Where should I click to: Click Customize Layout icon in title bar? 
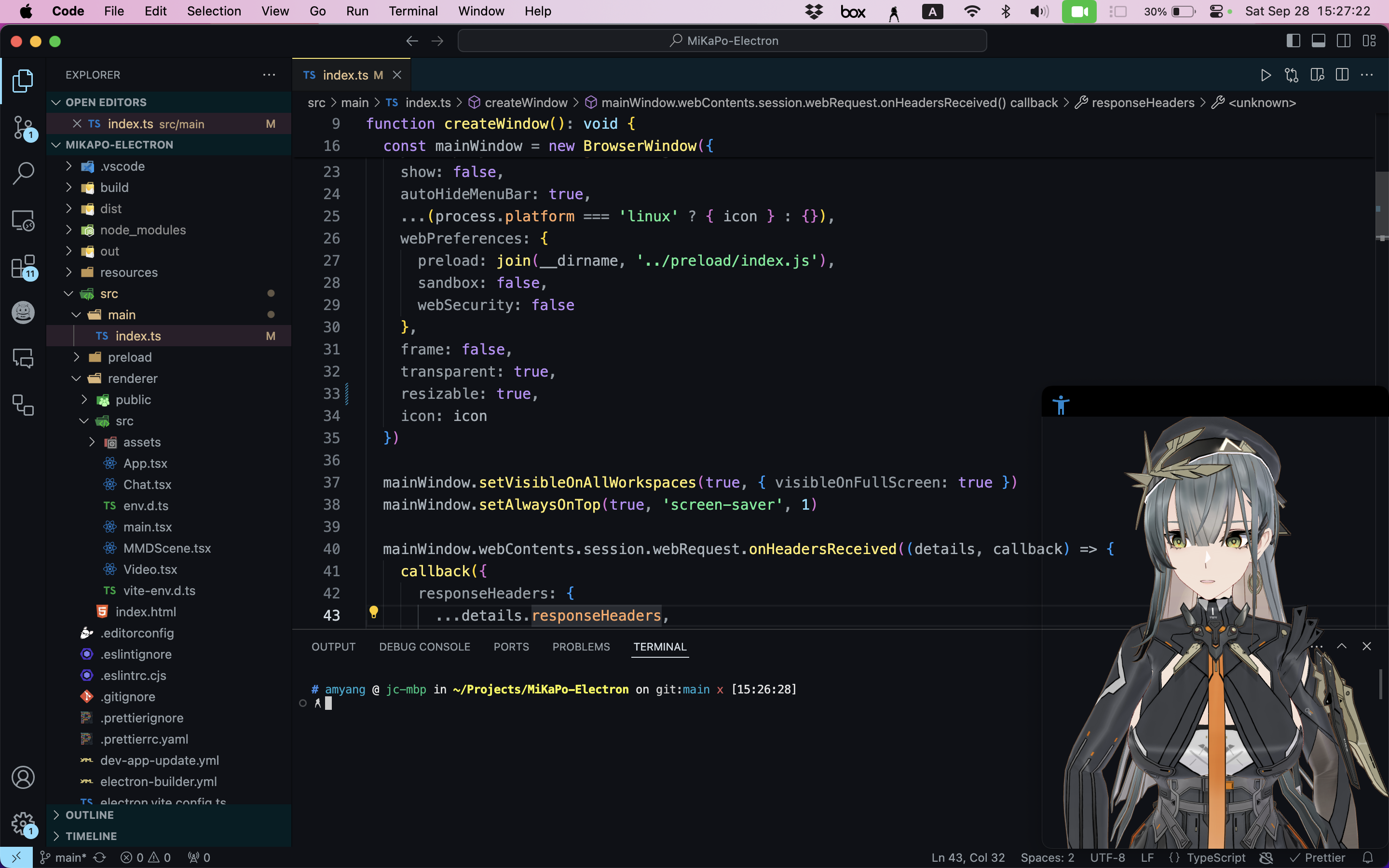pos(1370,41)
